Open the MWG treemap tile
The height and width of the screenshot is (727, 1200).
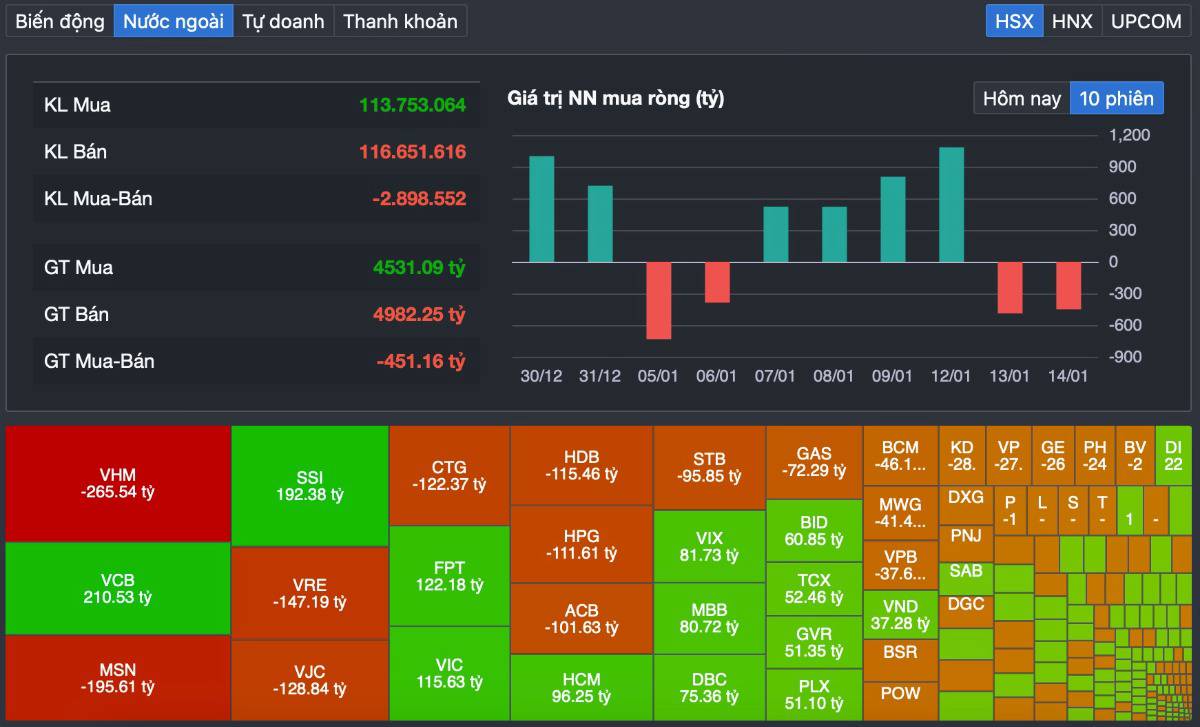900,513
